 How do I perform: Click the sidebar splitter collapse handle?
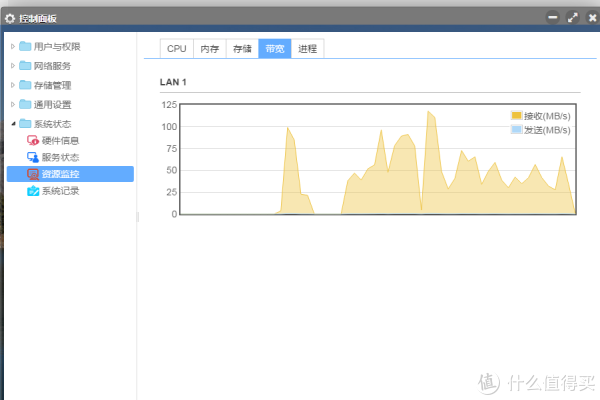tap(138, 215)
